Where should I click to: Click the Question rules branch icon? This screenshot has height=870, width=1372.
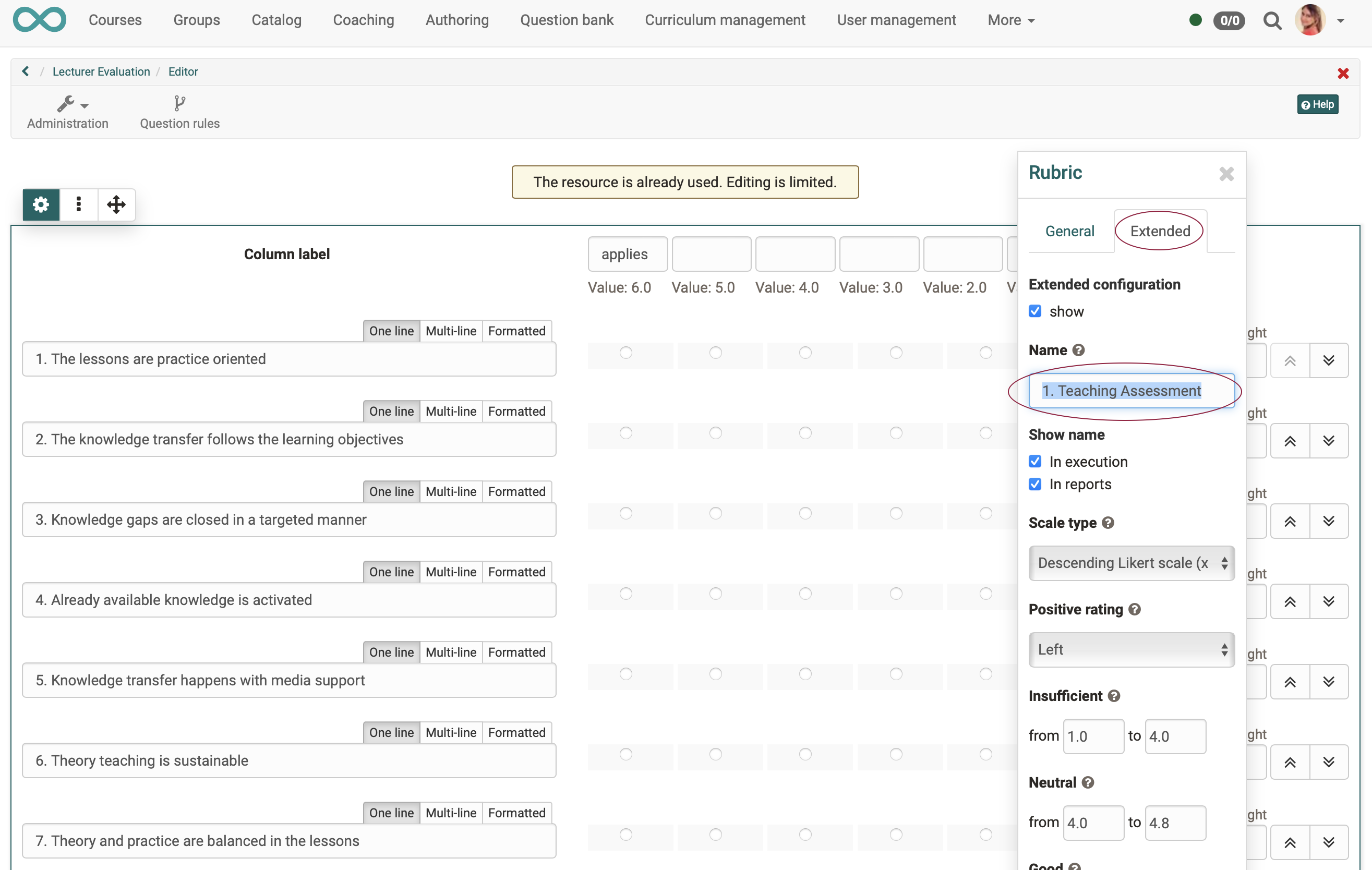(x=179, y=104)
